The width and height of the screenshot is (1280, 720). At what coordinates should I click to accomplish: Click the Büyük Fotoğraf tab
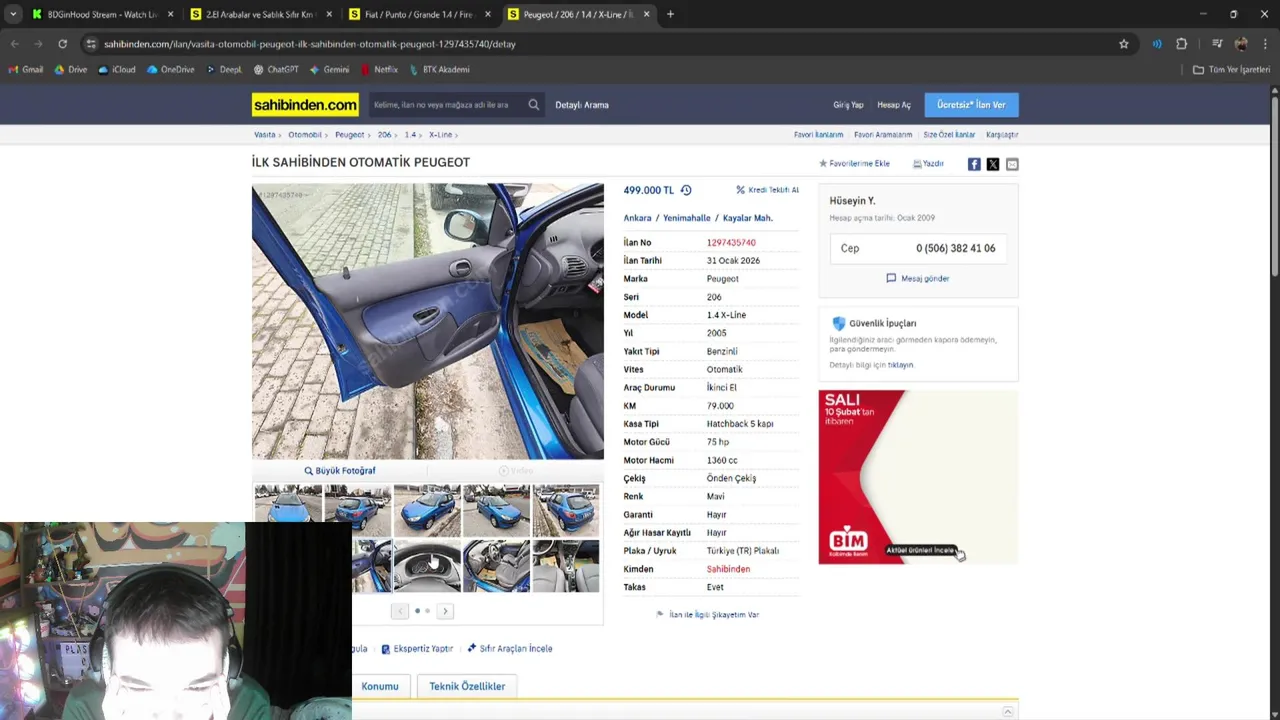coord(340,471)
